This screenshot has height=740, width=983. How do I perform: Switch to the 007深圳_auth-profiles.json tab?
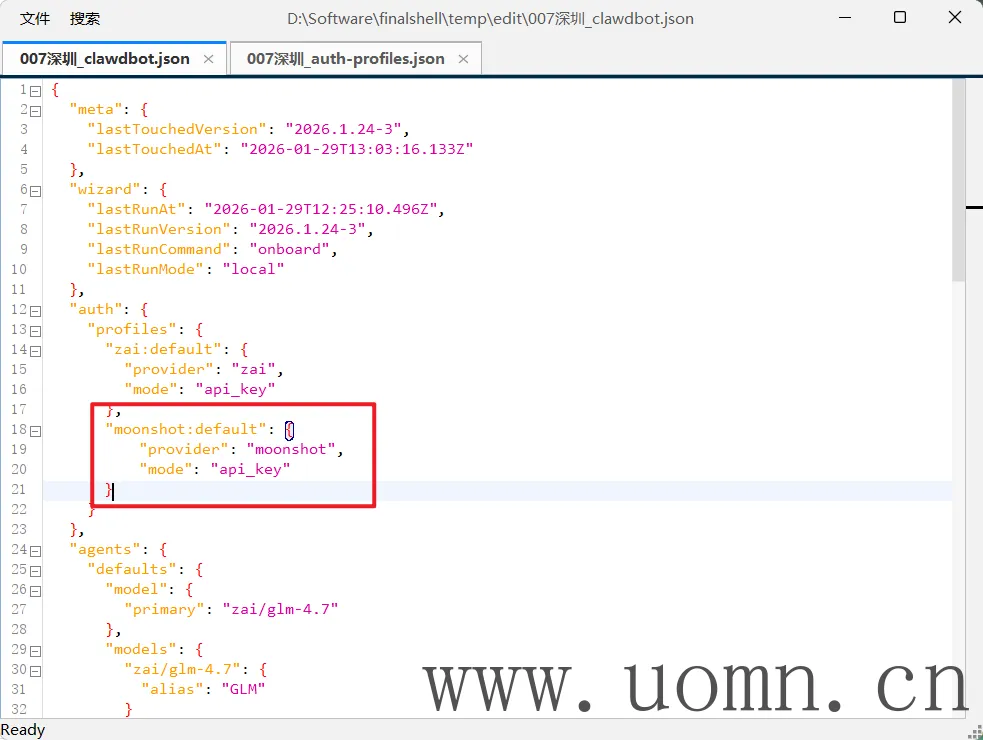(x=345, y=59)
